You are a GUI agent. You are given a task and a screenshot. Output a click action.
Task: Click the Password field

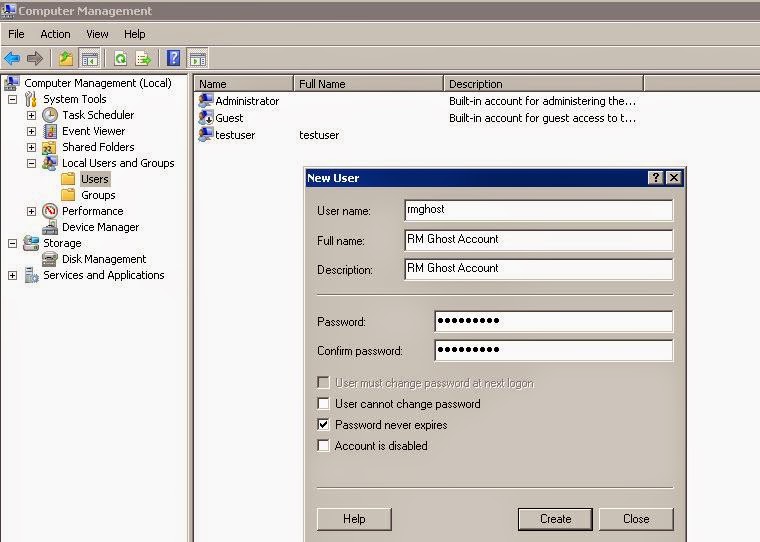click(554, 321)
